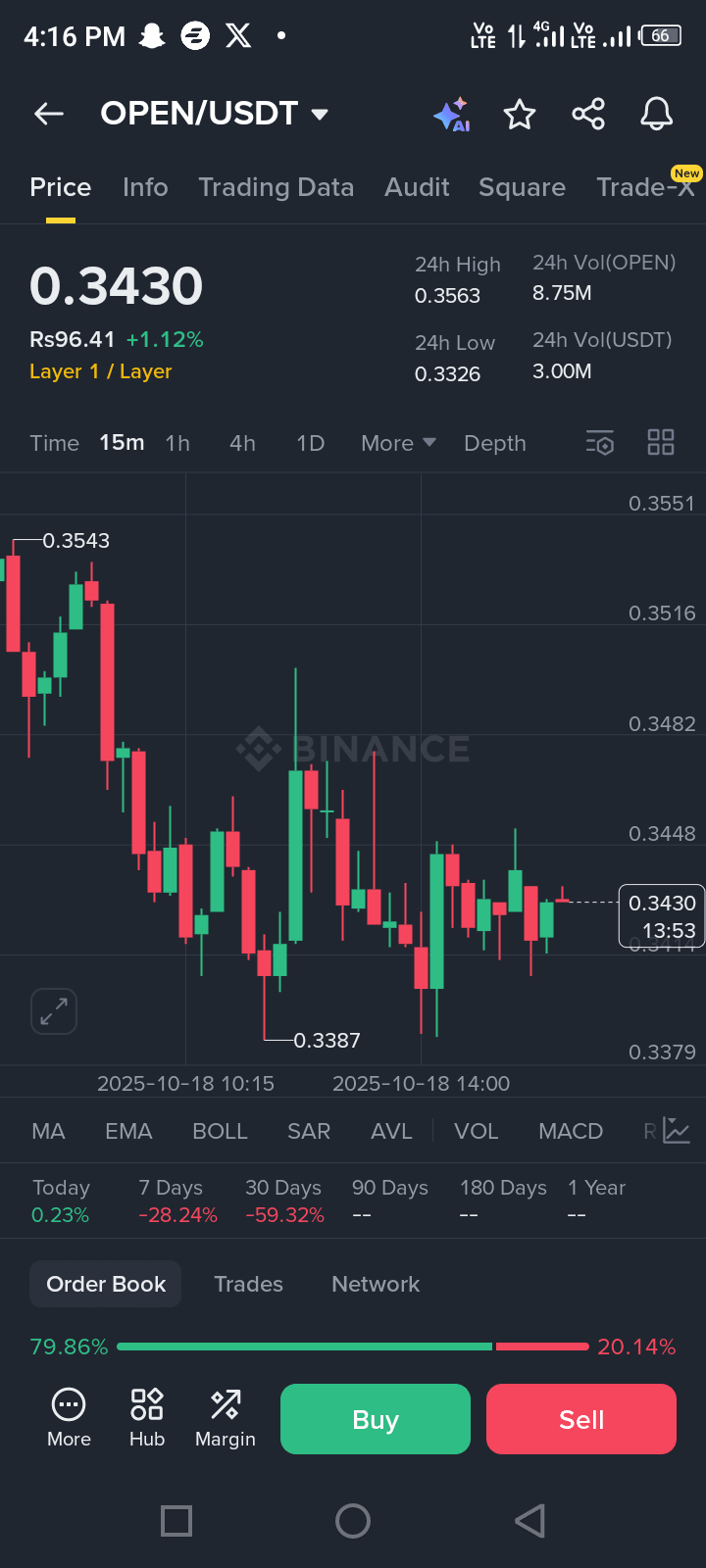Screen dimensions: 706x1568
Task: Toggle the AVL indicator
Action: click(391, 1131)
